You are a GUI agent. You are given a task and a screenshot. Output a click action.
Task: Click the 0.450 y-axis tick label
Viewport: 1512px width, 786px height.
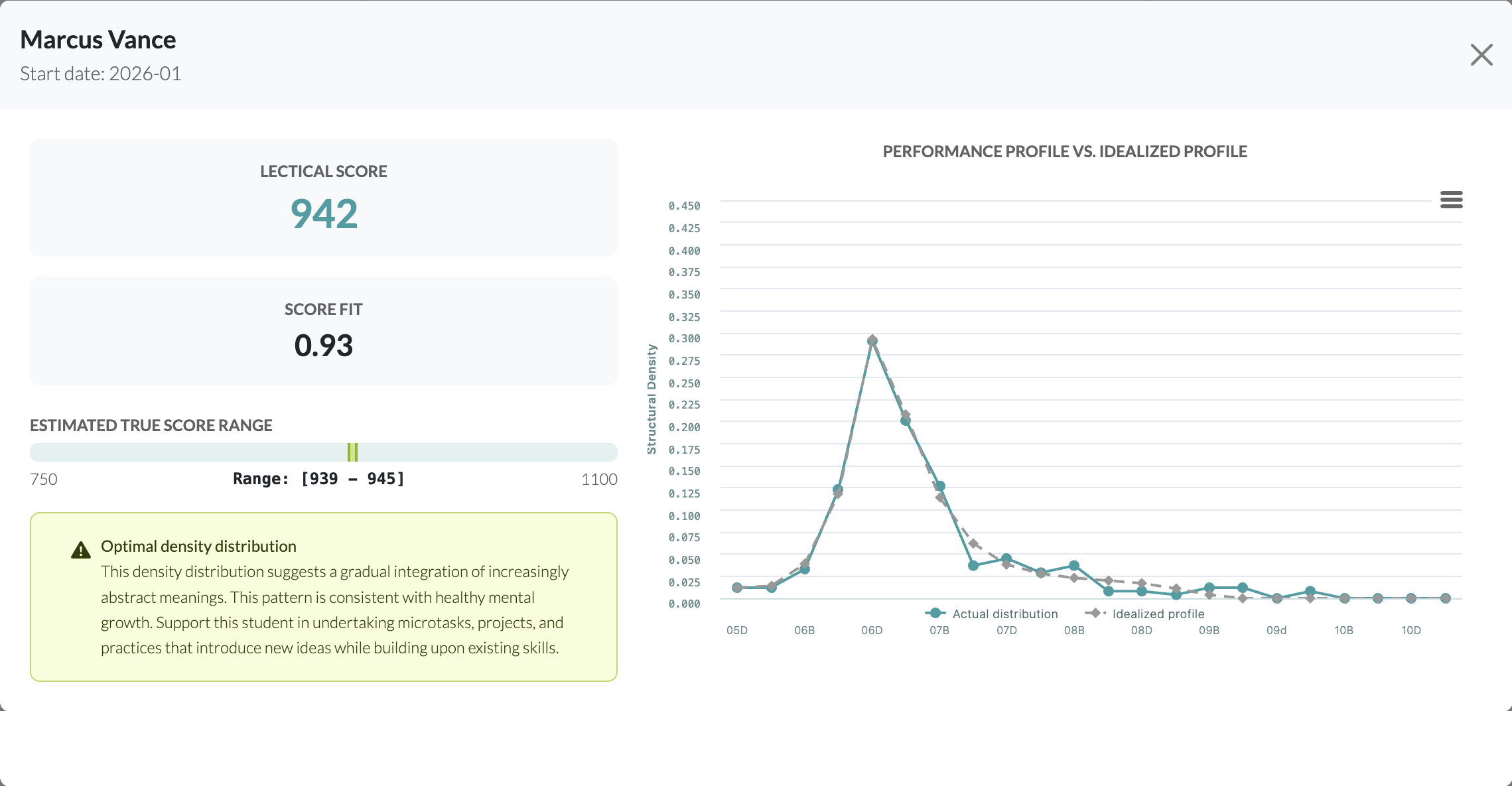pyautogui.click(x=684, y=206)
